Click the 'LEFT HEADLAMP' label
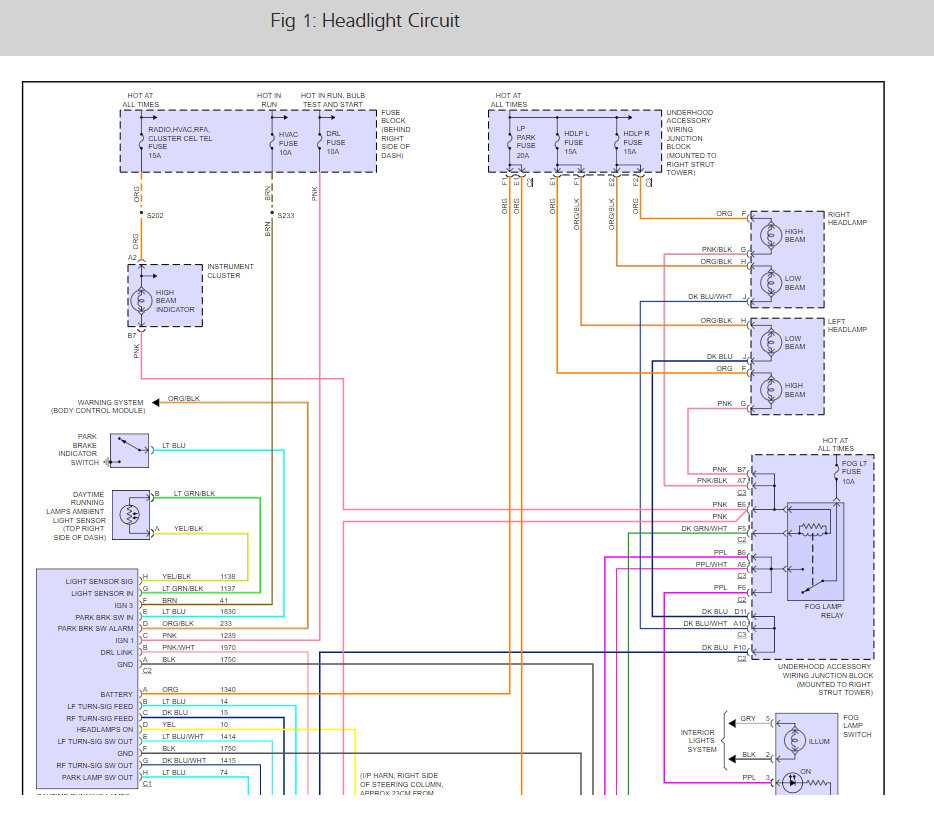Screen dimensions: 934x821 847,325
